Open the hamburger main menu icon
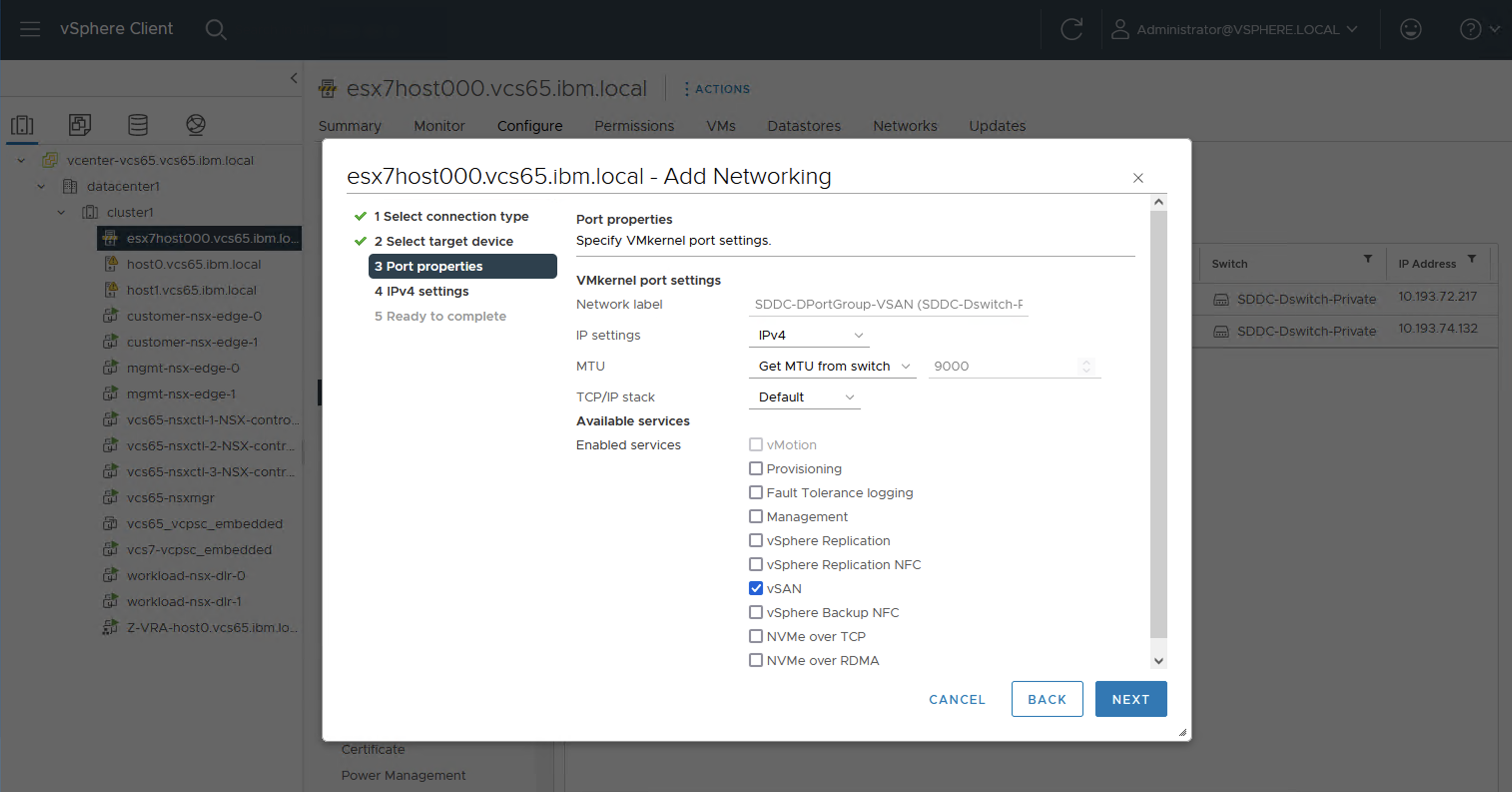Viewport: 1512px width, 792px height. [30, 29]
